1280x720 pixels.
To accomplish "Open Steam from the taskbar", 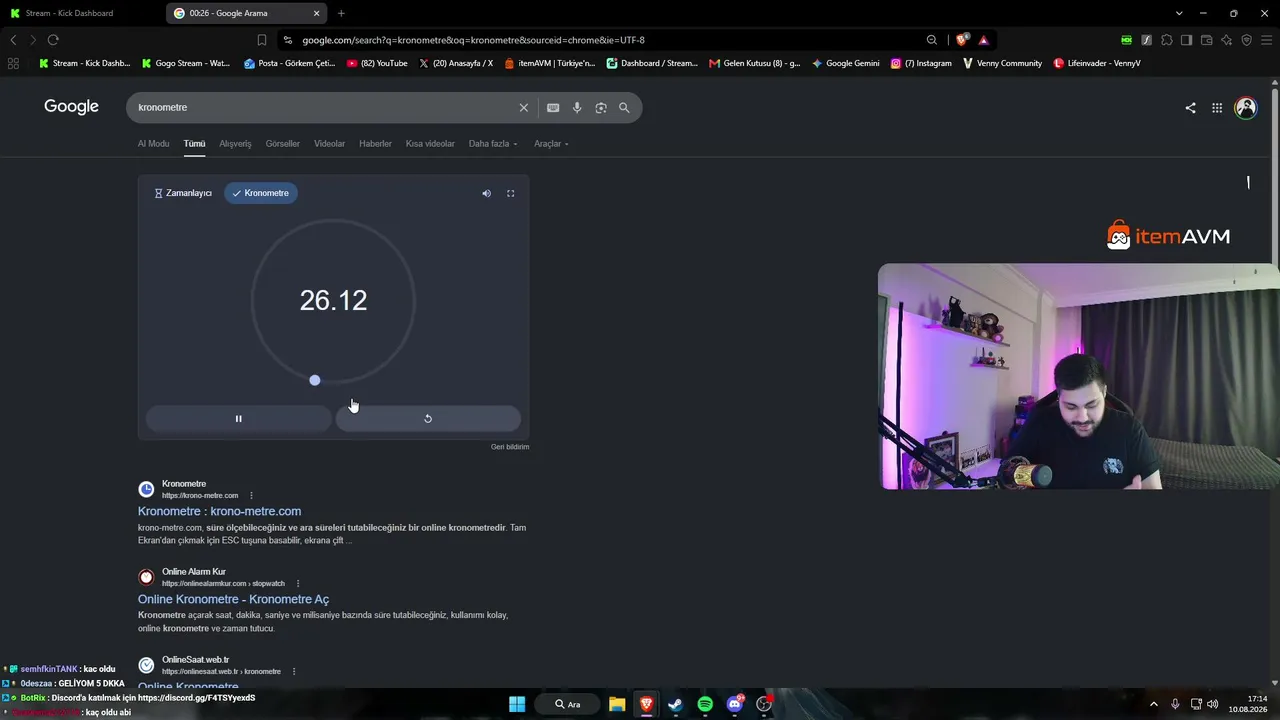I will (x=676, y=704).
